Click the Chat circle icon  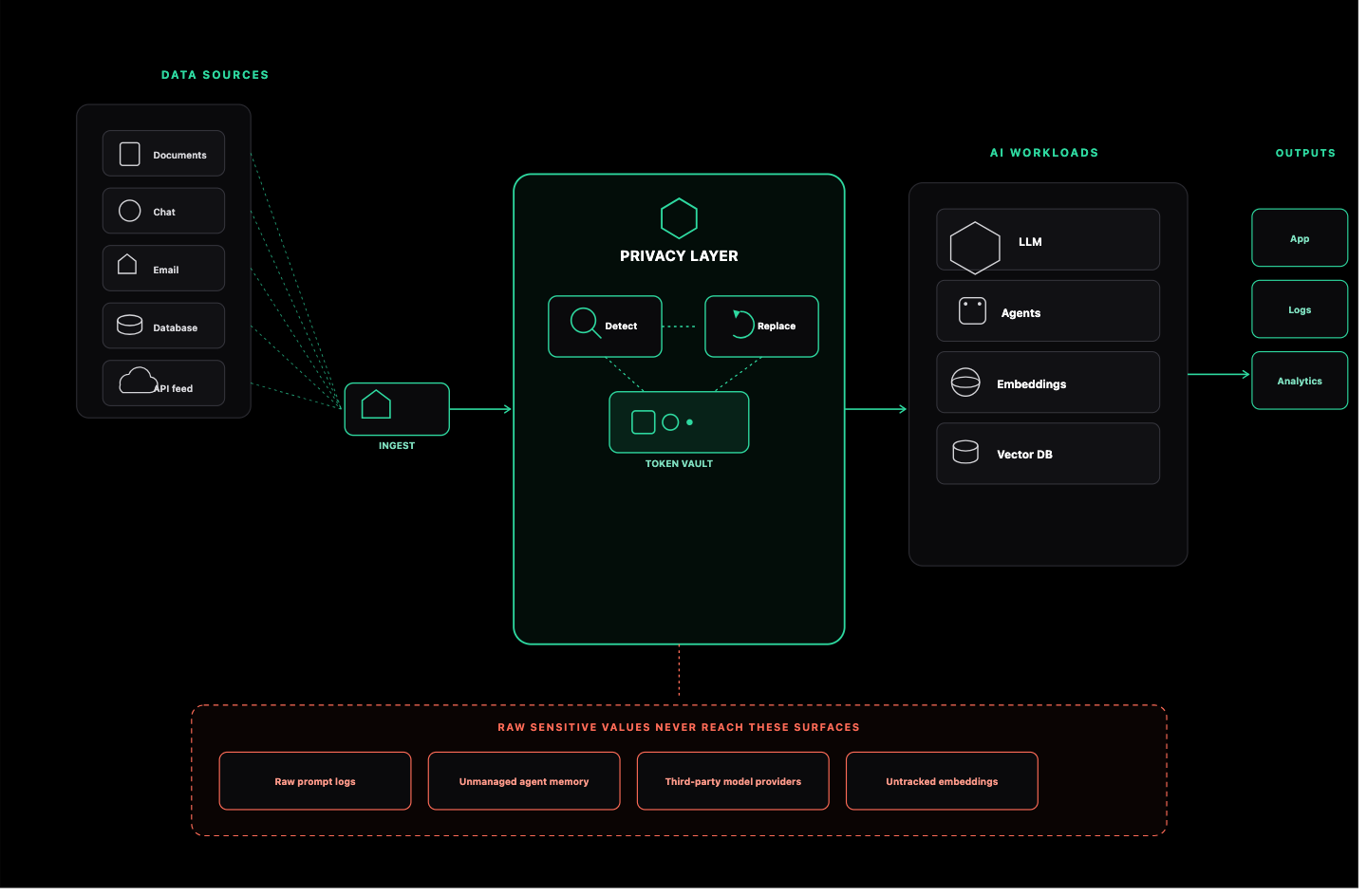click(x=130, y=211)
